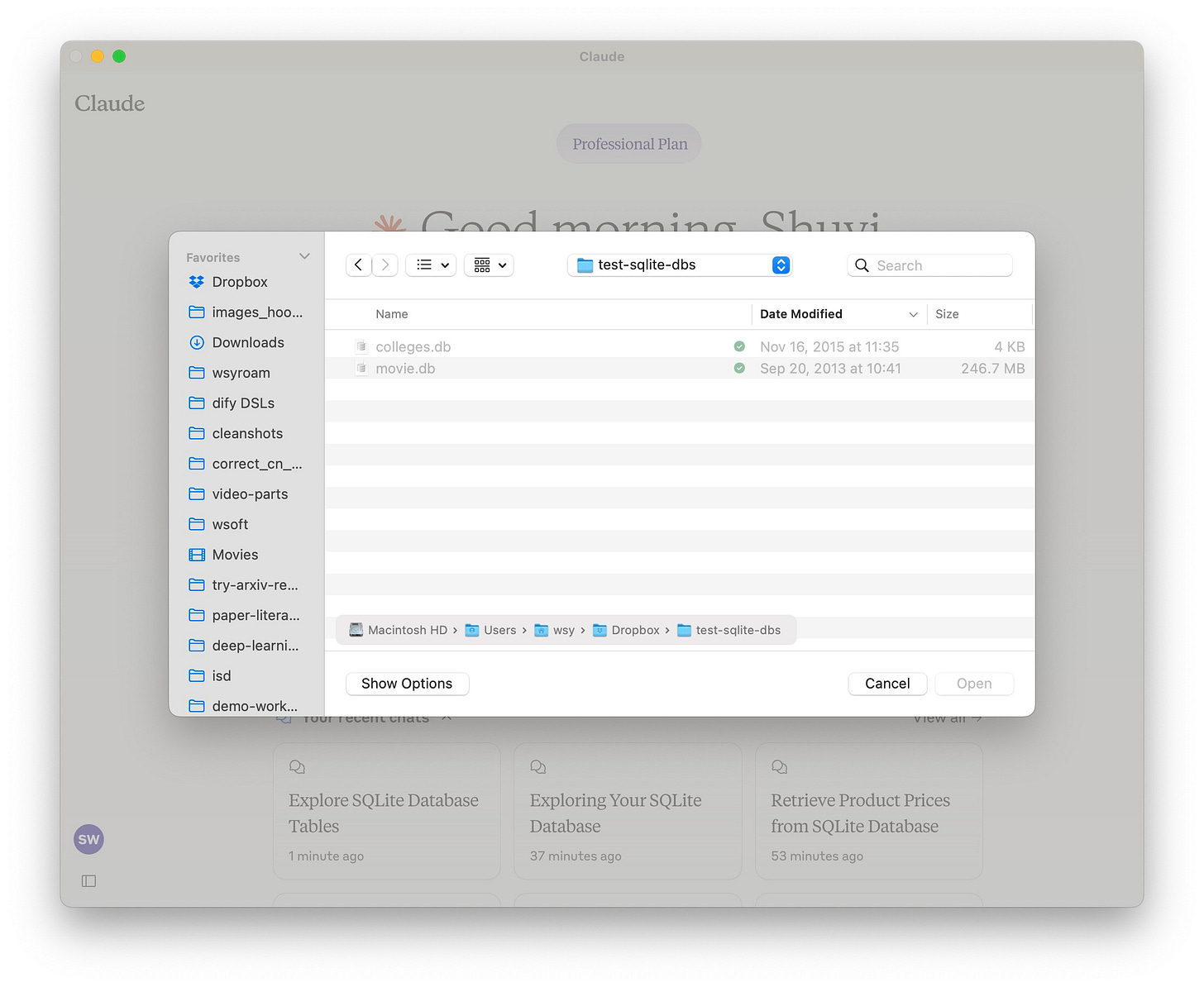Collapse the Favorites sidebar section

click(304, 256)
